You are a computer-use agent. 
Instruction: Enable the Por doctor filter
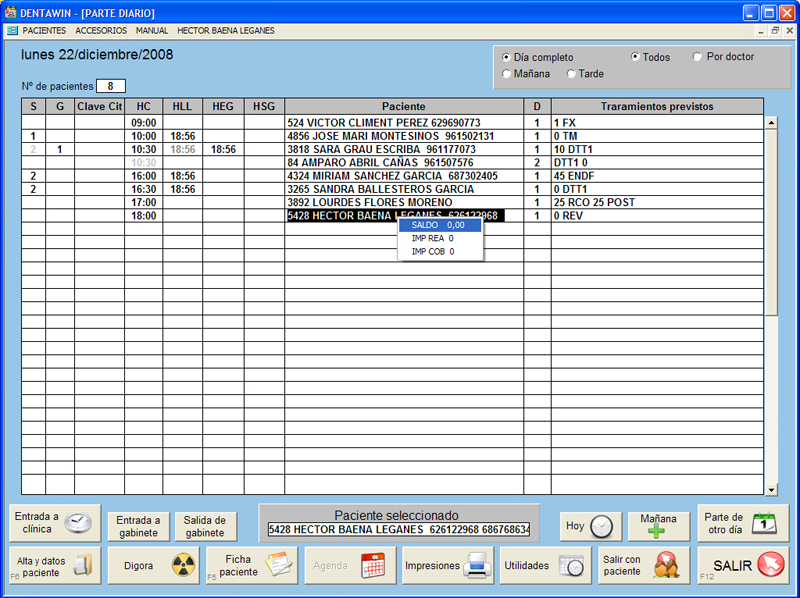[698, 57]
